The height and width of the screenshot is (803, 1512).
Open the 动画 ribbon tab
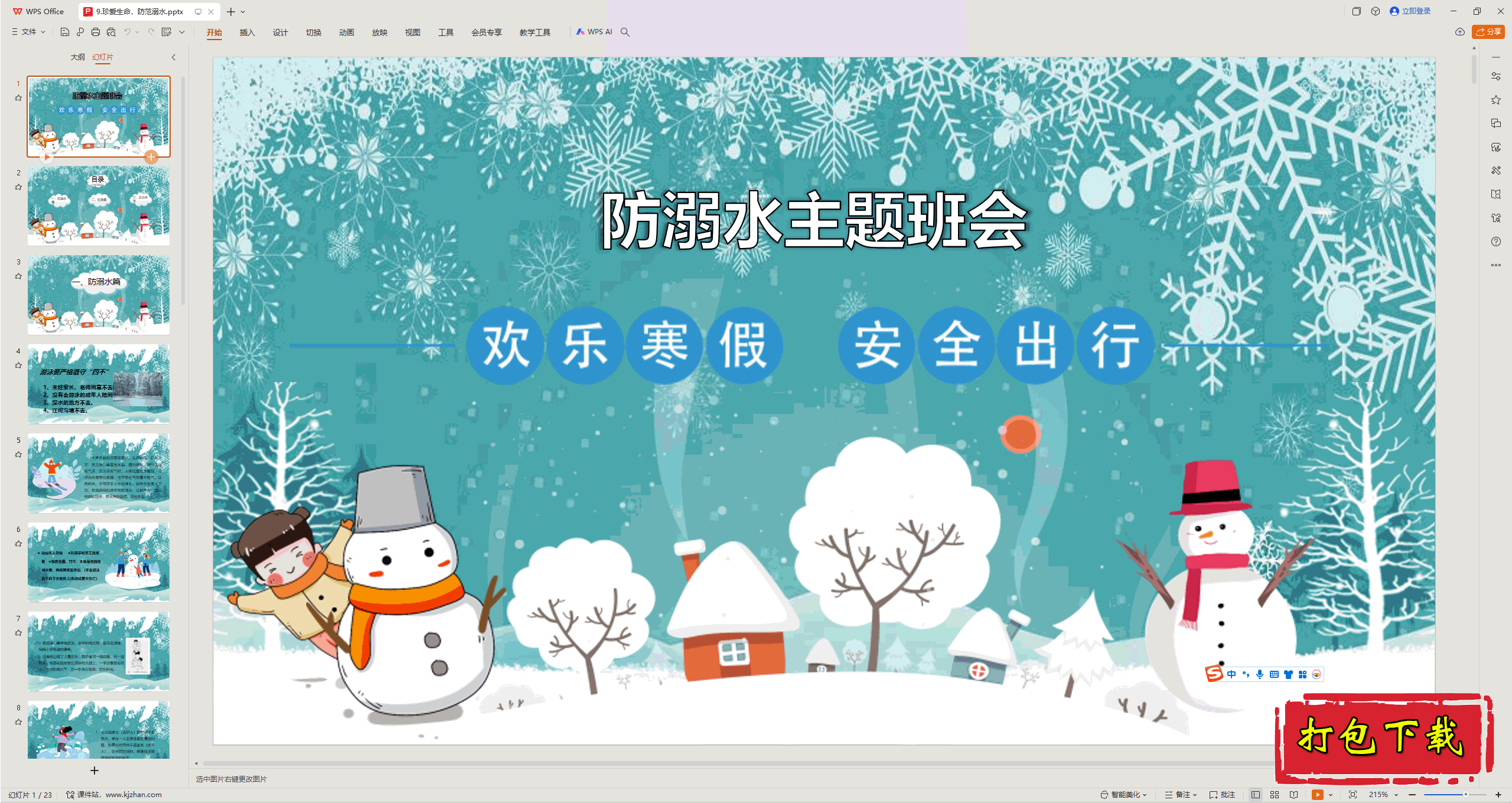coord(346,32)
